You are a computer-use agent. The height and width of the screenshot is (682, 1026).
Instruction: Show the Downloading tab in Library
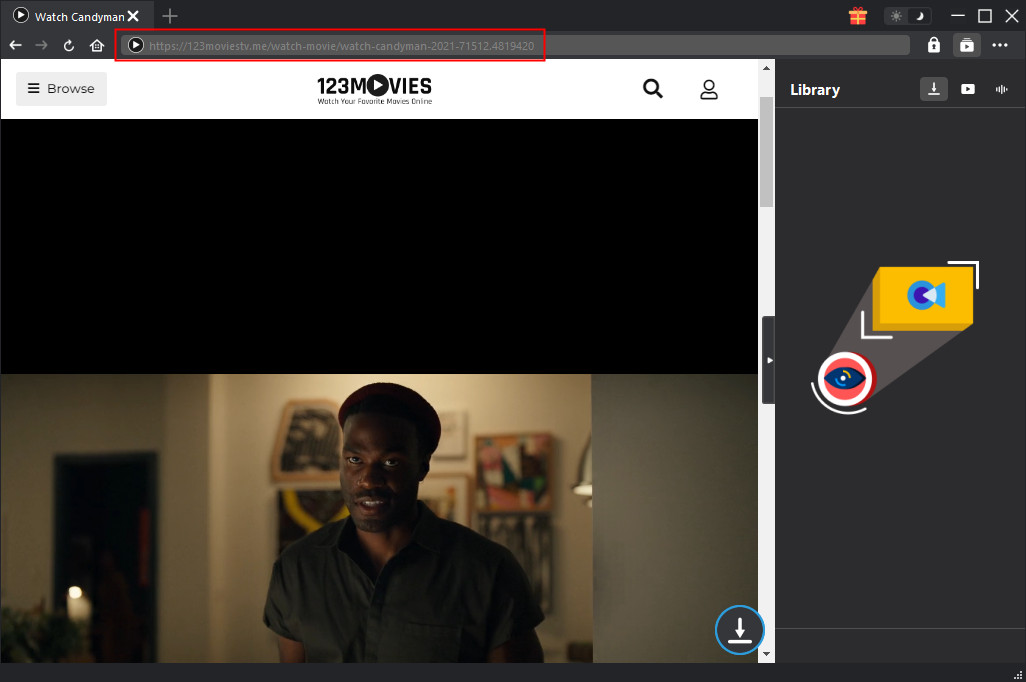click(933, 89)
